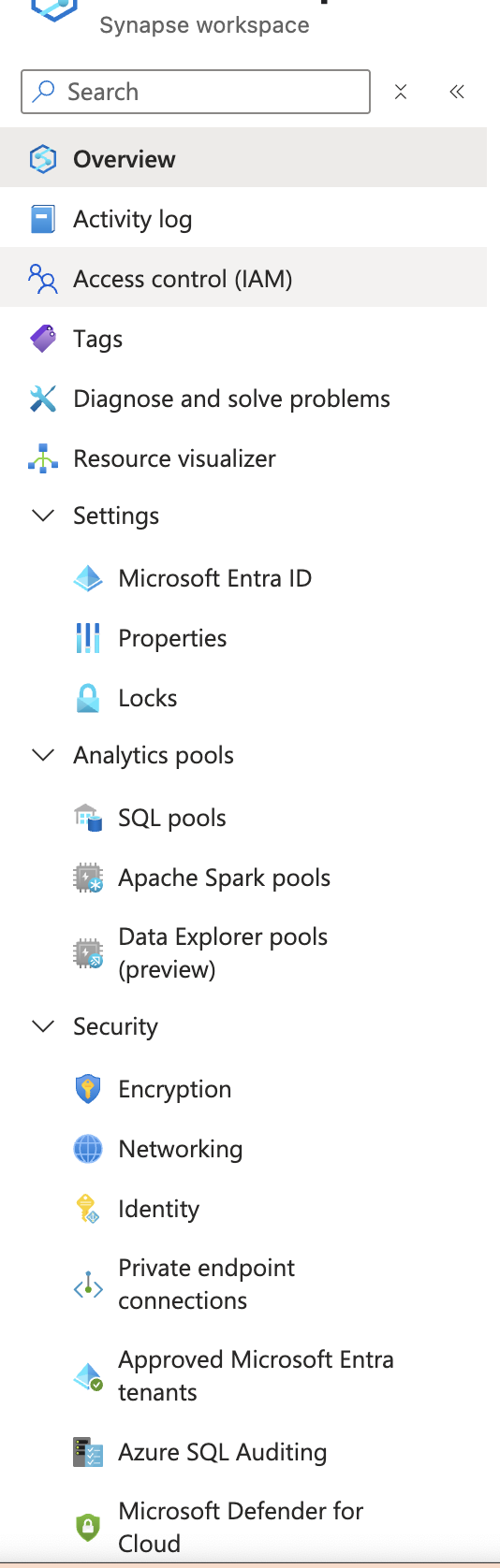Collapse the Settings section chevron

[43, 515]
